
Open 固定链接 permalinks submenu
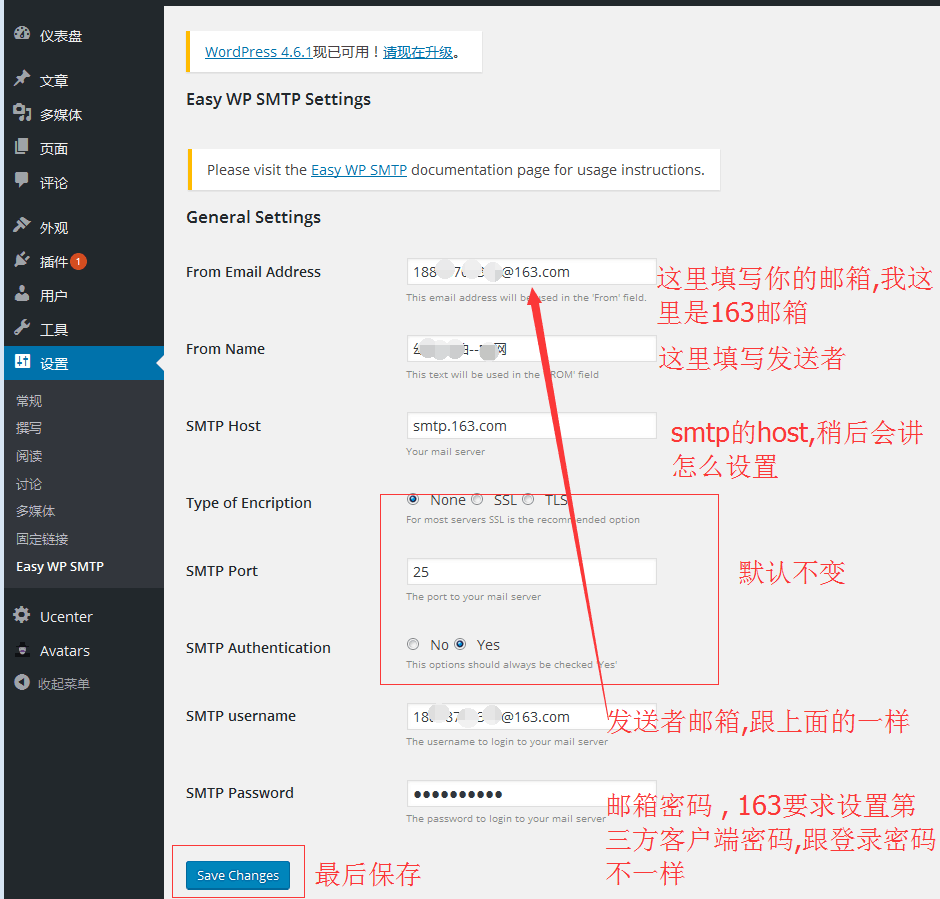(x=42, y=539)
